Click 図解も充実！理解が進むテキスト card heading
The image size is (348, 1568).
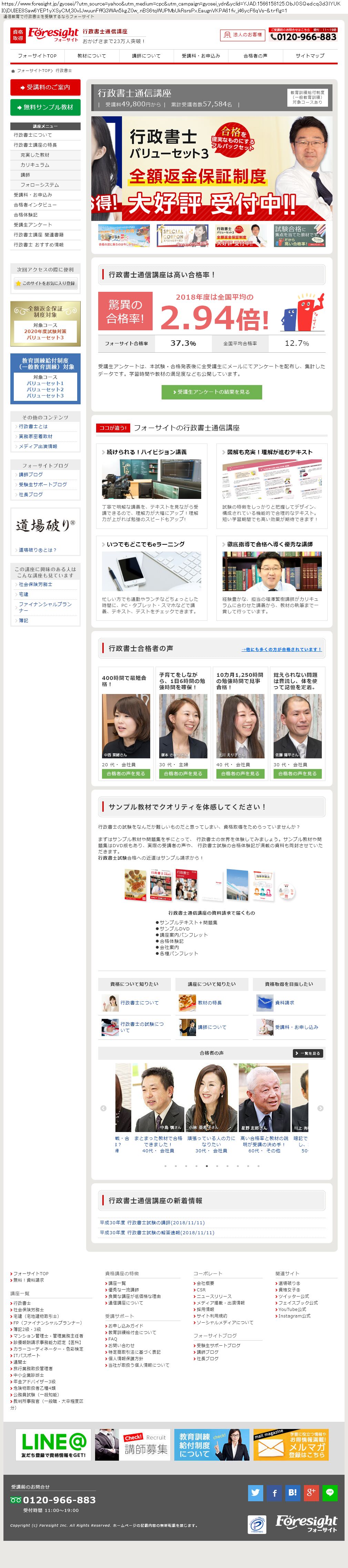(x=269, y=452)
